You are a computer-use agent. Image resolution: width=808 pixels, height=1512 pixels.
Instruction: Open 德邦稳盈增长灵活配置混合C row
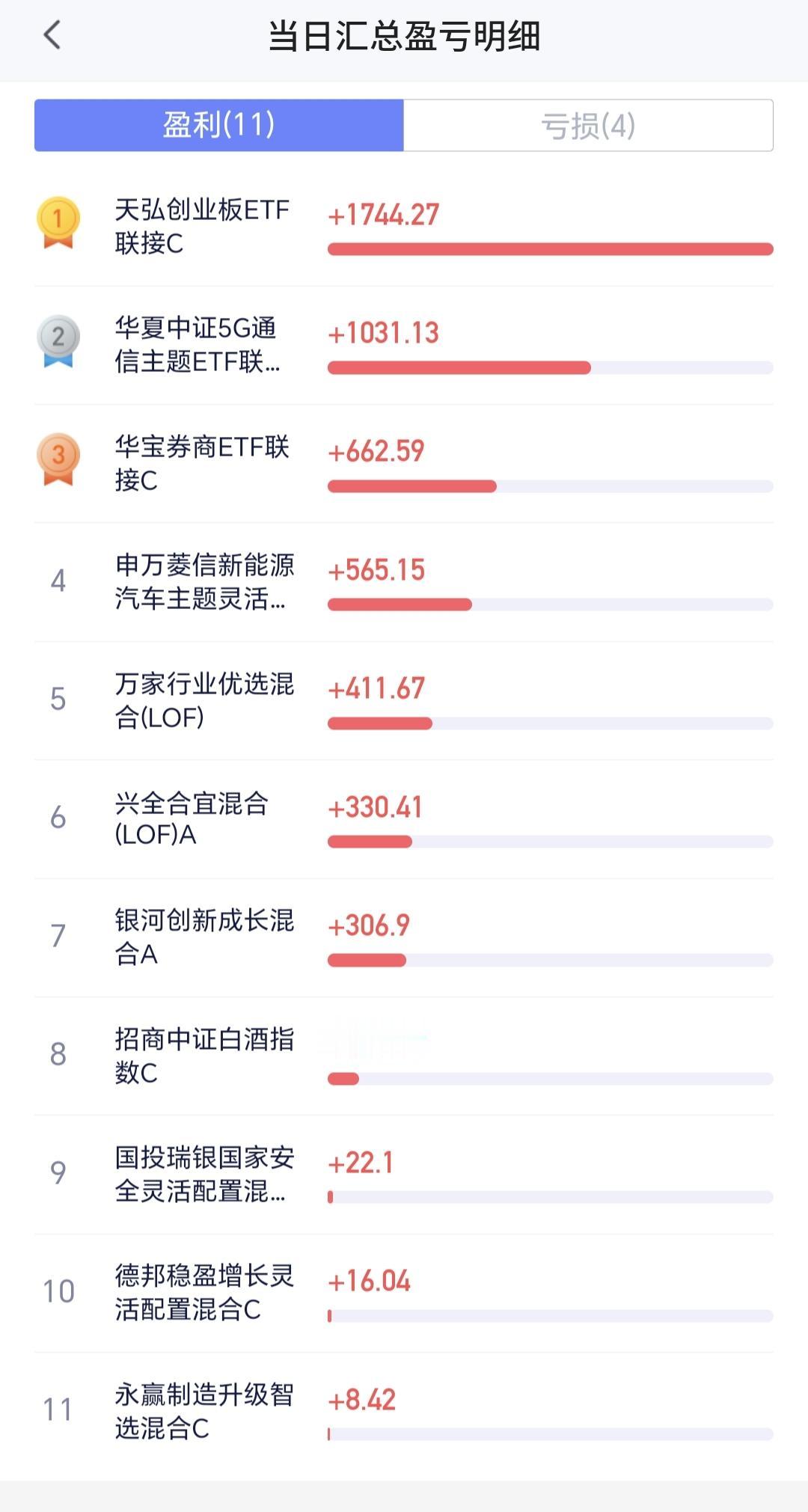[404, 1293]
